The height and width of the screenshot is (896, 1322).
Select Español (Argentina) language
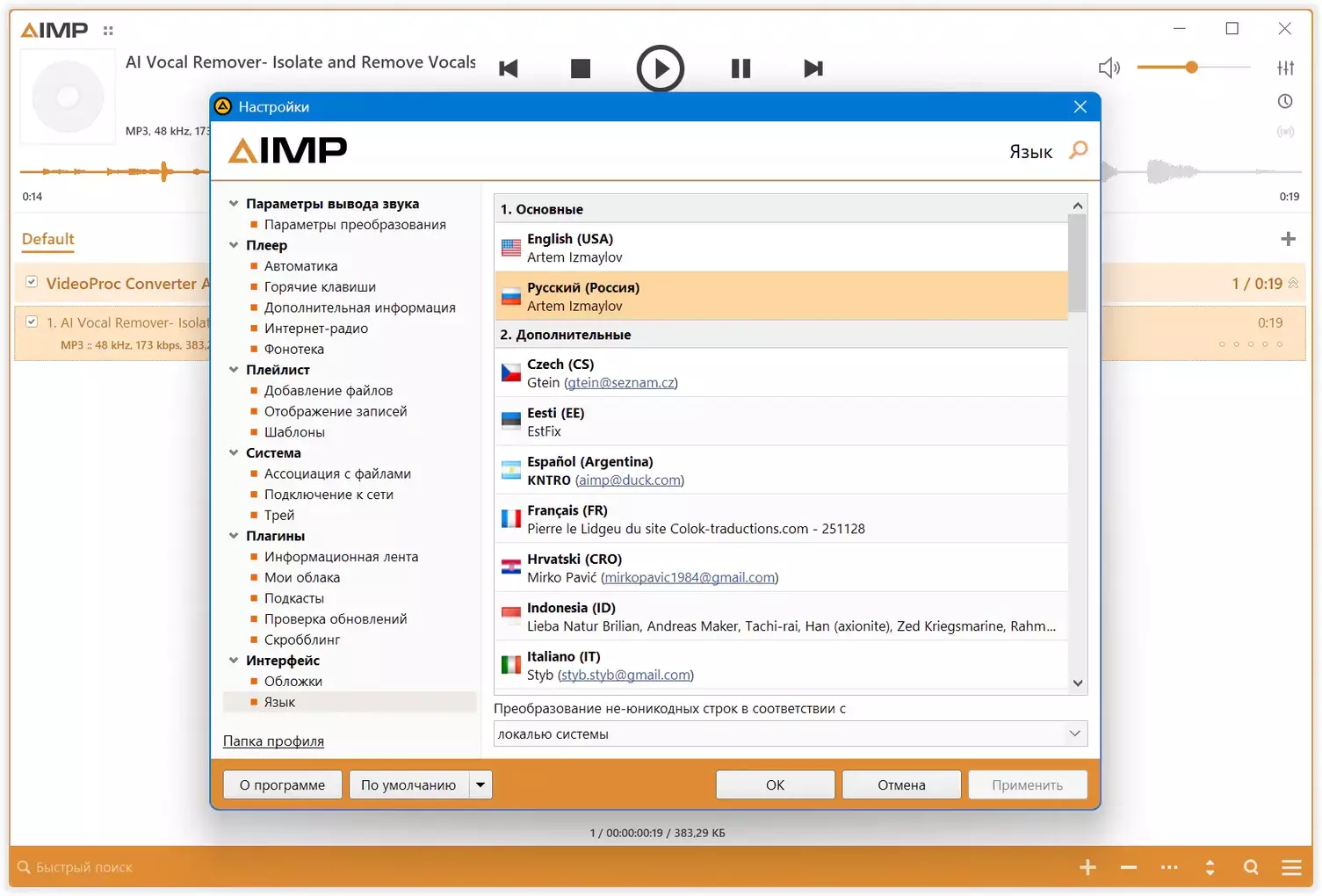782,470
